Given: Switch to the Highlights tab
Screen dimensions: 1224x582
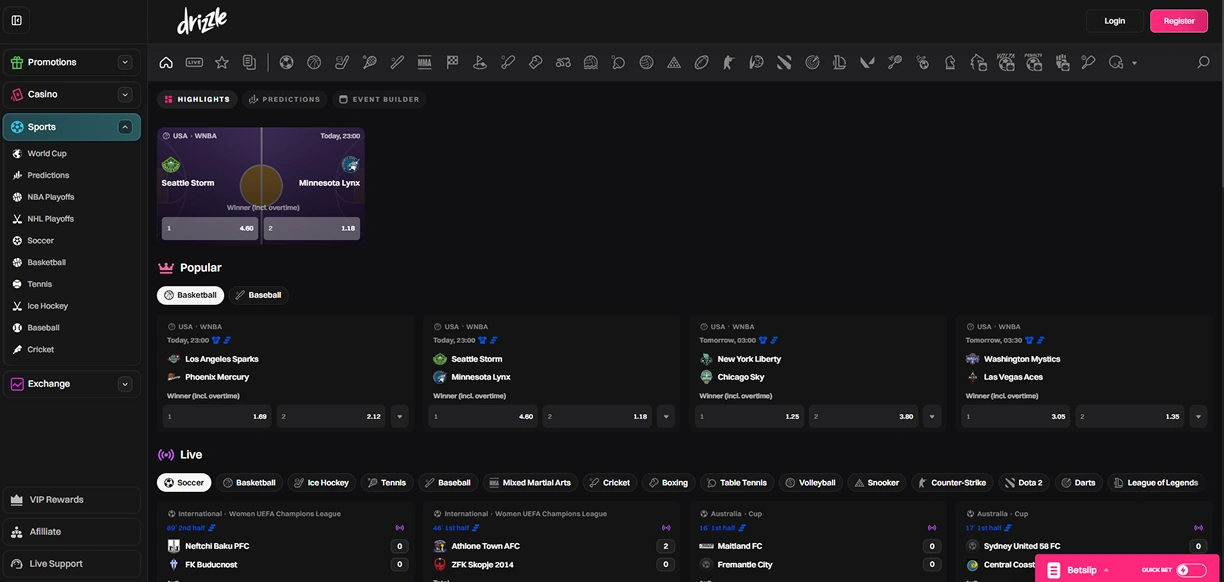Looking at the screenshot, I should (x=197, y=99).
